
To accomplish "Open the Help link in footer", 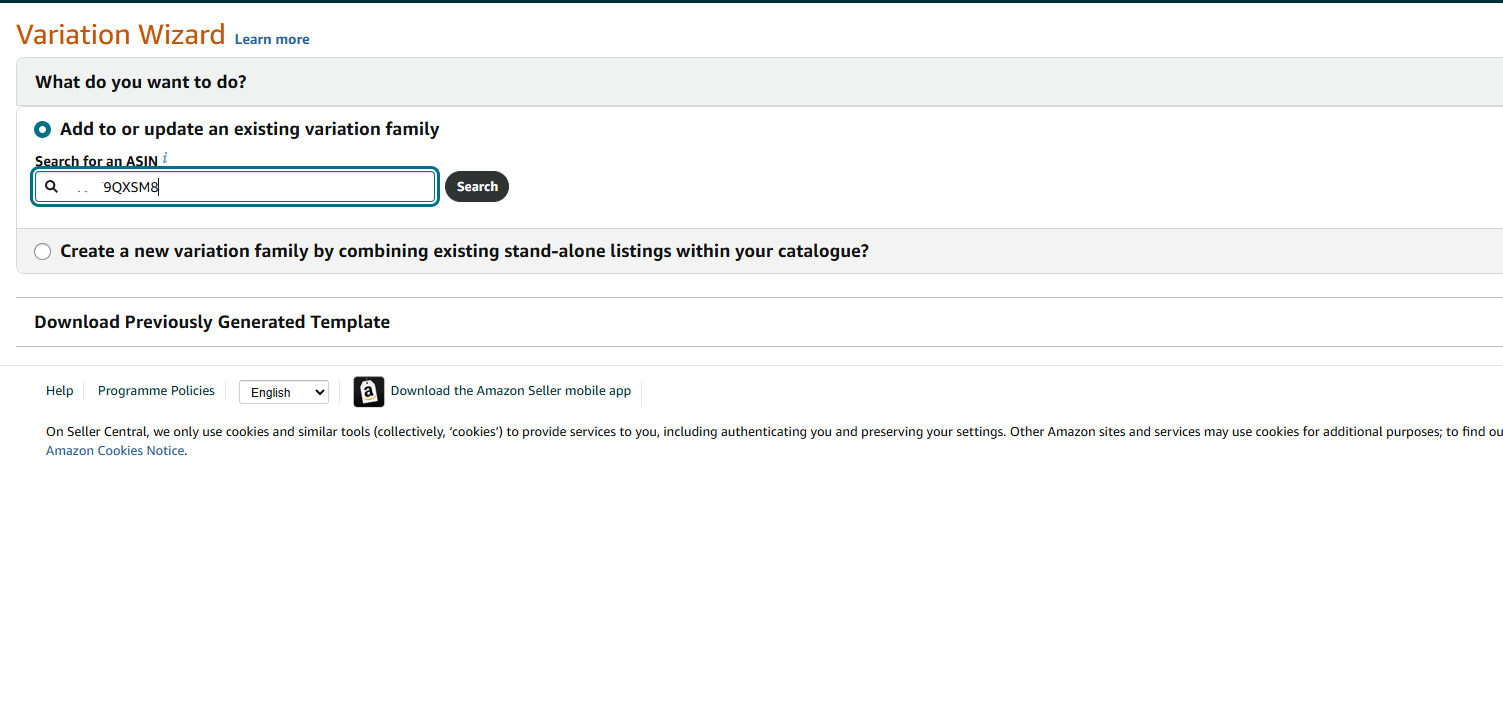I will point(60,391).
